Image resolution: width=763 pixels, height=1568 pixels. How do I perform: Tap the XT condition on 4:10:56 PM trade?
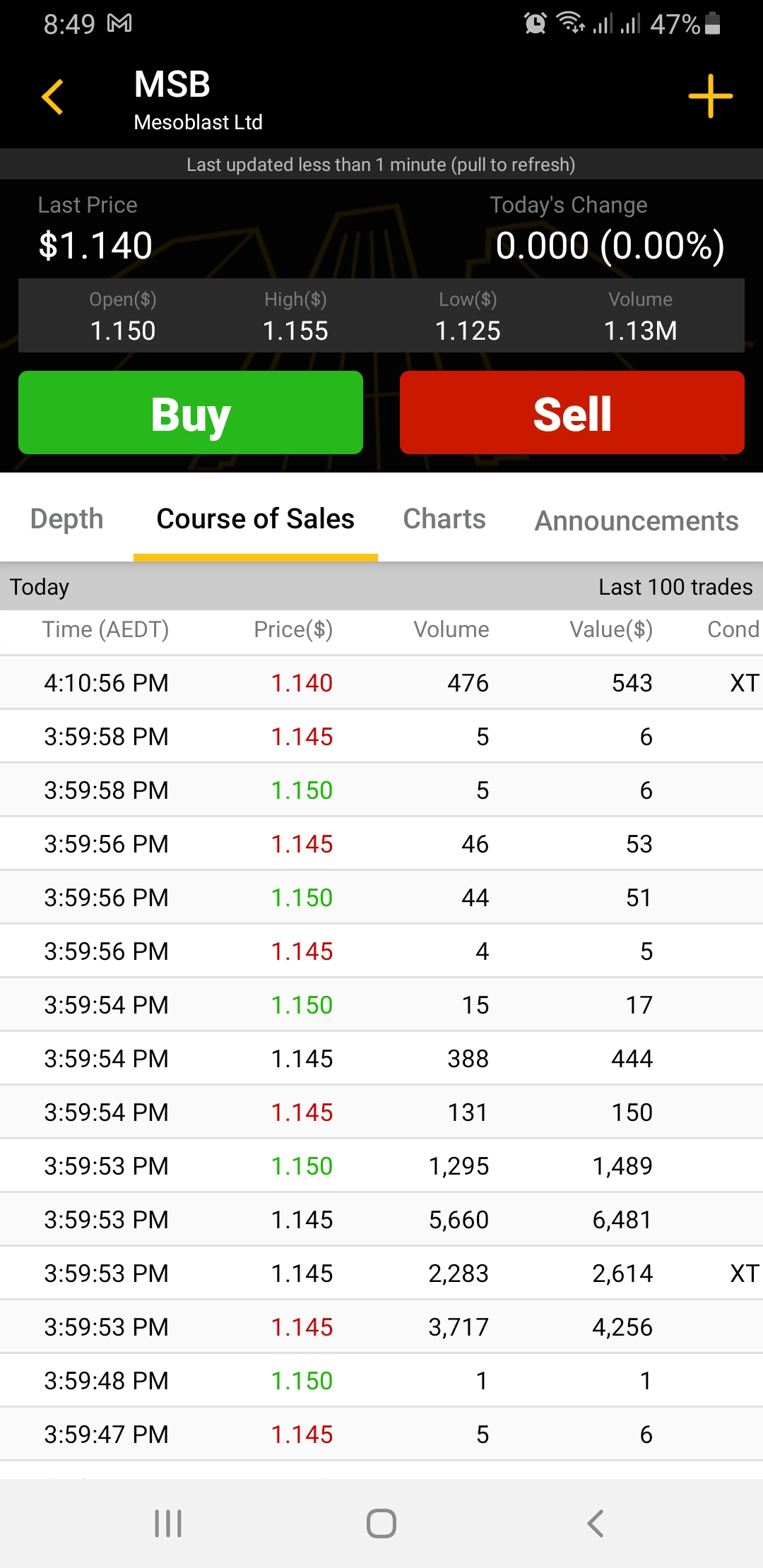tap(745, 683)
